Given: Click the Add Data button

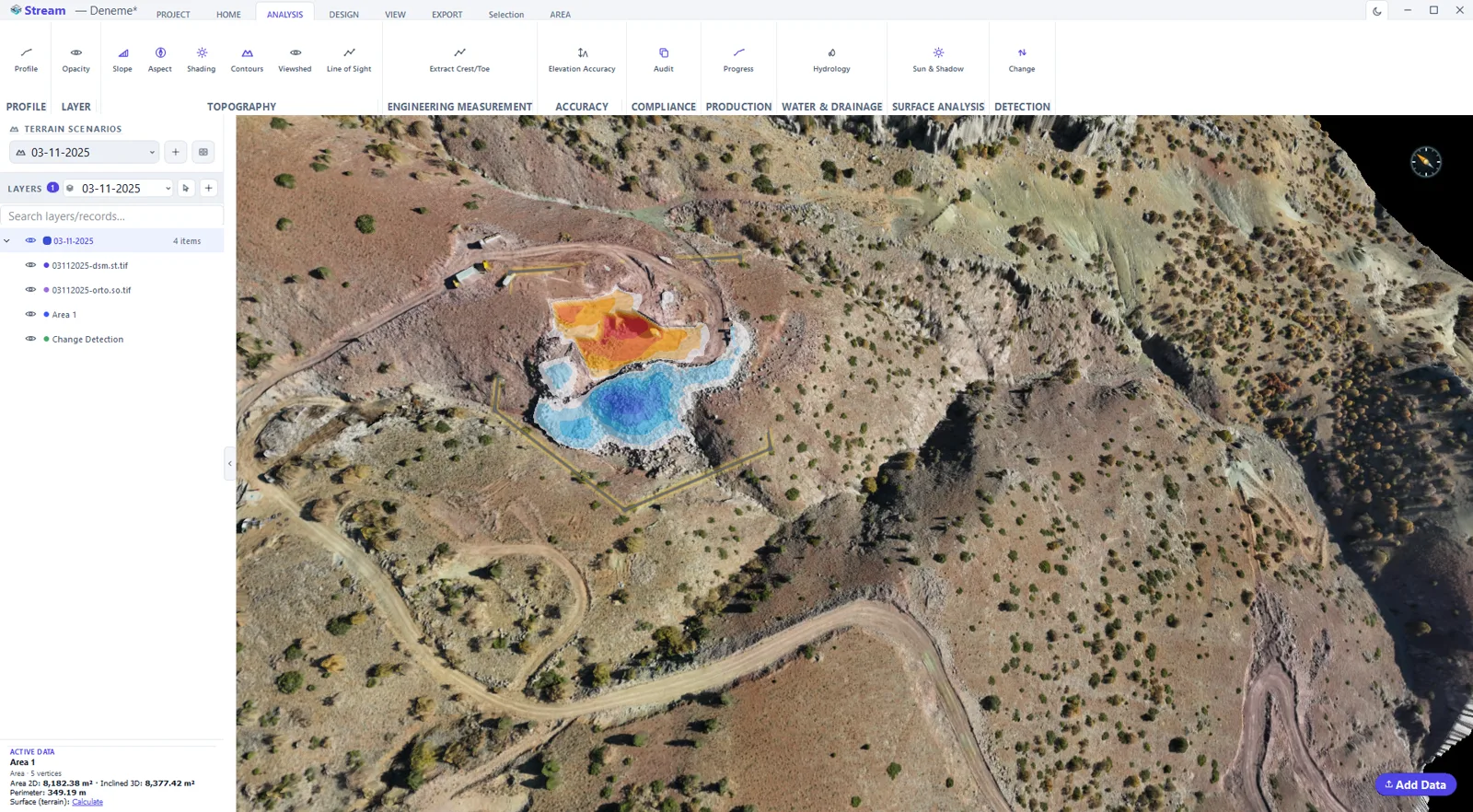Looking at the screenshot, I should (x=1416, y=784).
